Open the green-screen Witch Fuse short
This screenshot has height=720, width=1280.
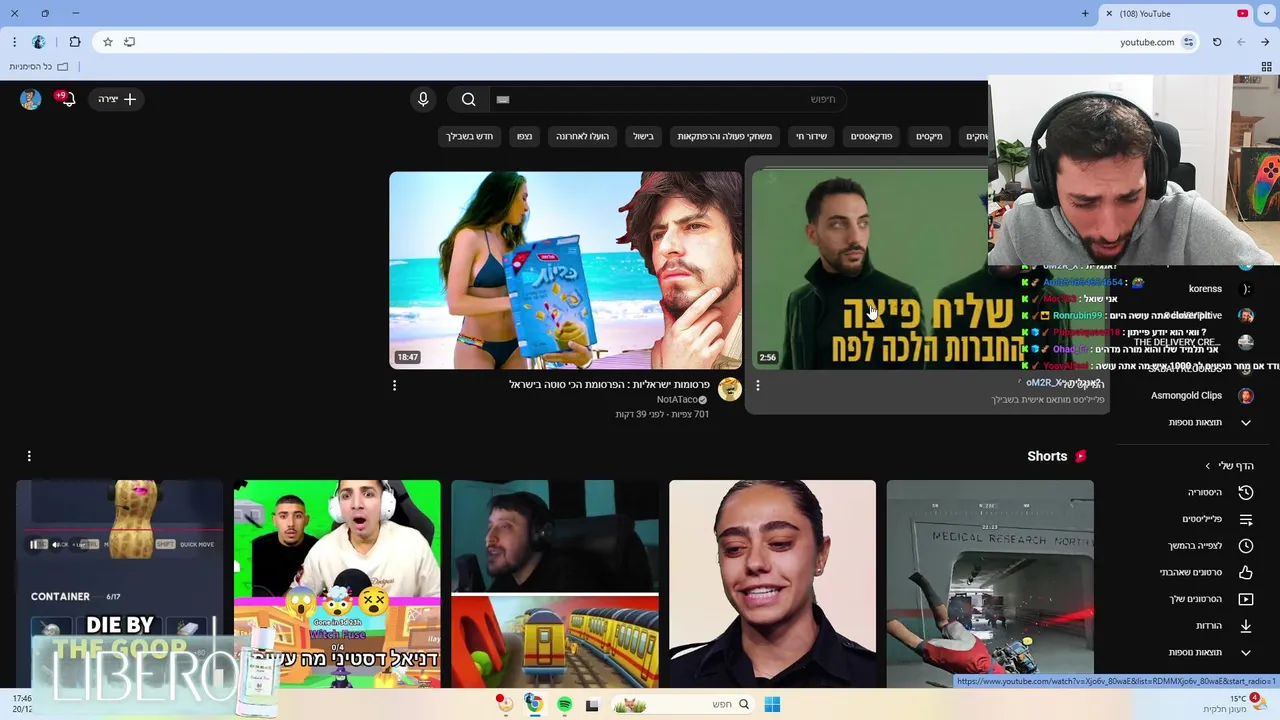tap(337, 584)
